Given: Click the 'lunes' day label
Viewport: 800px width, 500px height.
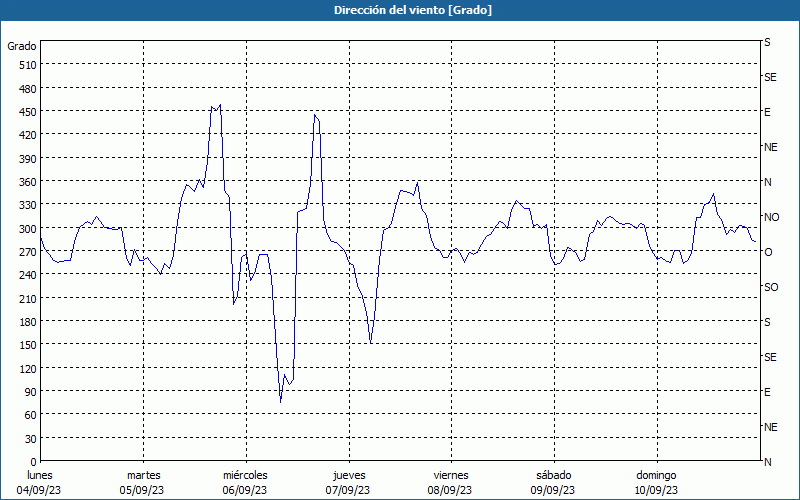Looking at the screenshot, I should click(39, 475).
